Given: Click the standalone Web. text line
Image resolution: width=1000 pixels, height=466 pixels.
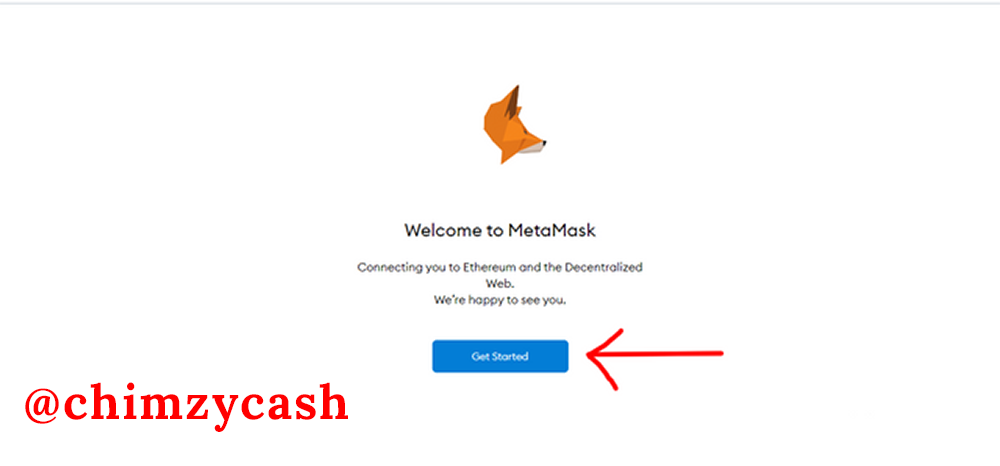Looking at the screenshot, I should click(500, 284).
